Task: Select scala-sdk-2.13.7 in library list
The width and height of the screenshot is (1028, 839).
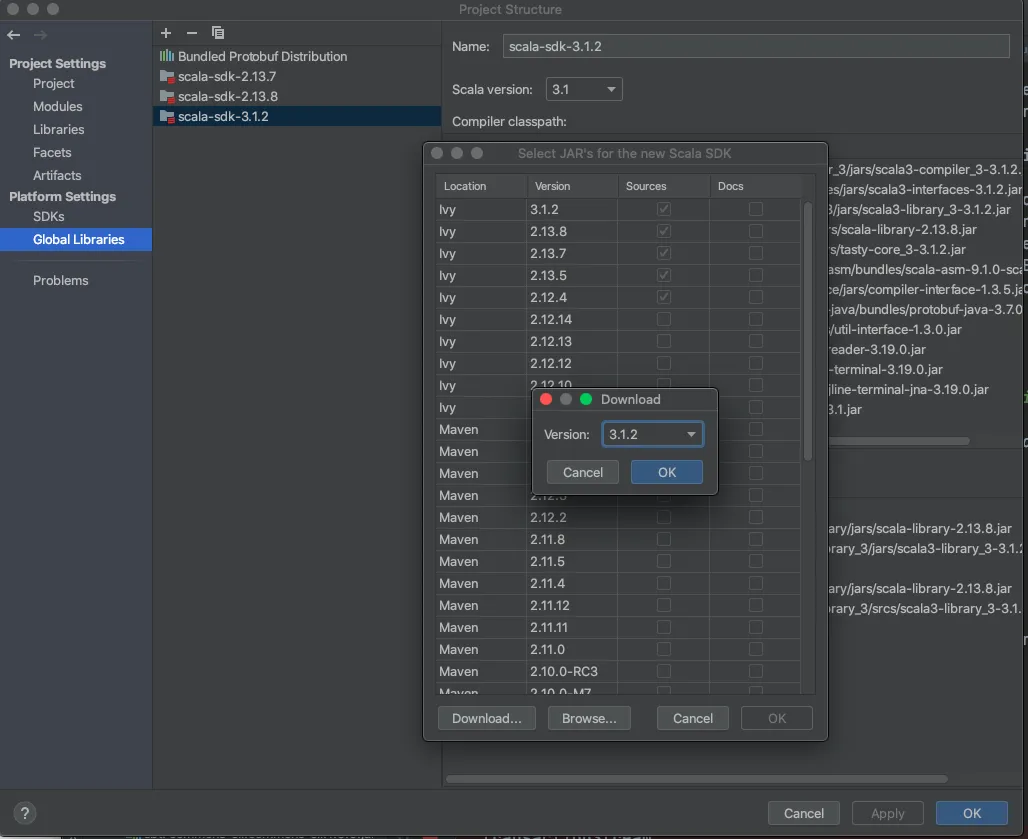Action: pyautogui.click(x=227, y=76)
